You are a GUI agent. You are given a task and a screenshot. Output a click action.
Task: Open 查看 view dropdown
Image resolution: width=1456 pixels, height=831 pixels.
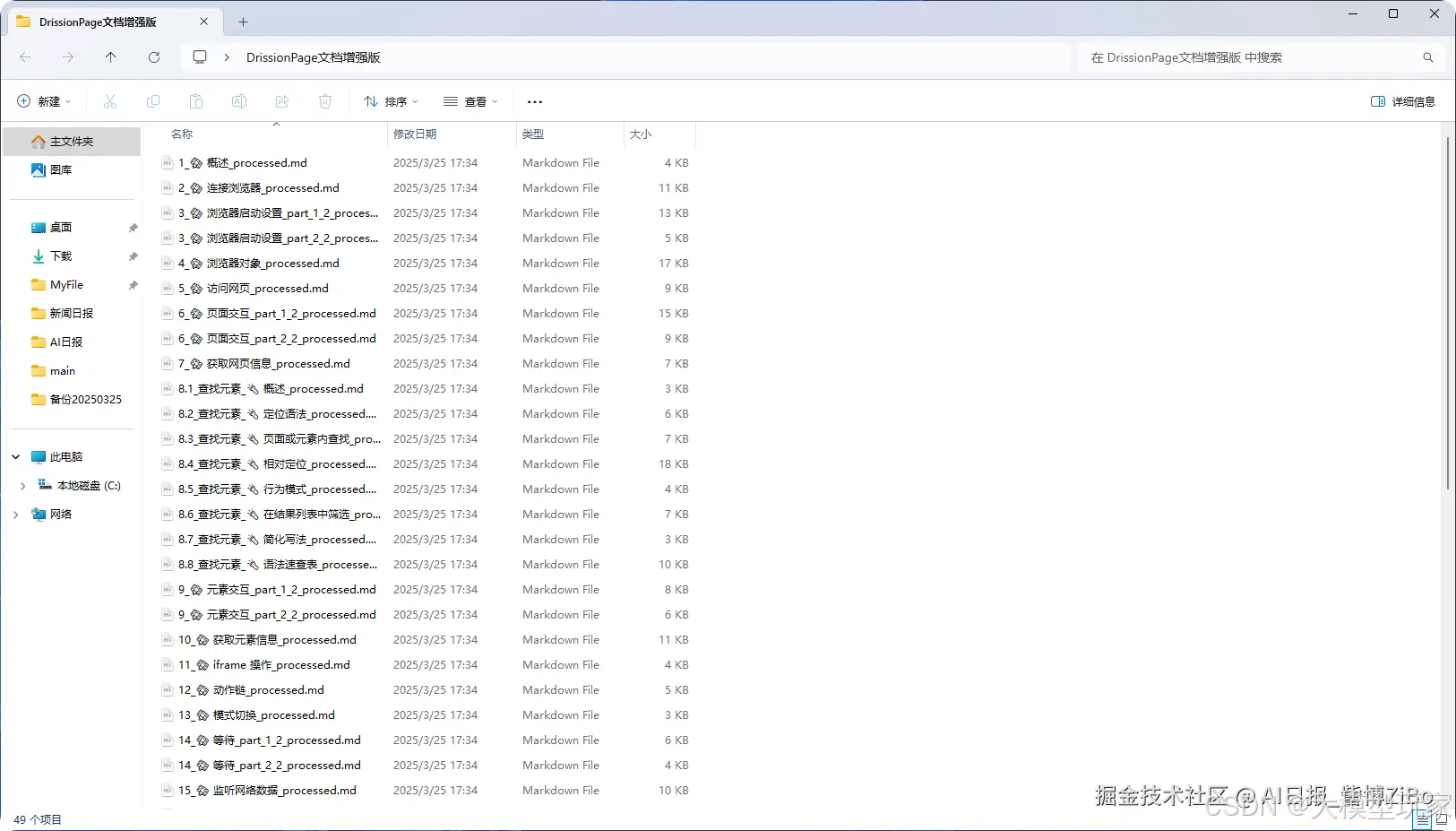(x=470, y=101)
